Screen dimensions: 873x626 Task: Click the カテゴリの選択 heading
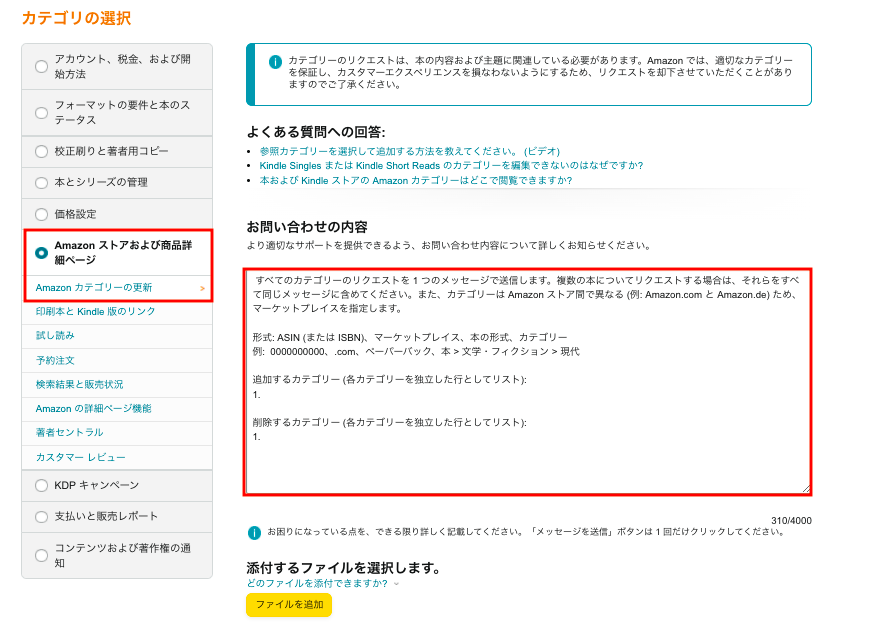[76, 18]
